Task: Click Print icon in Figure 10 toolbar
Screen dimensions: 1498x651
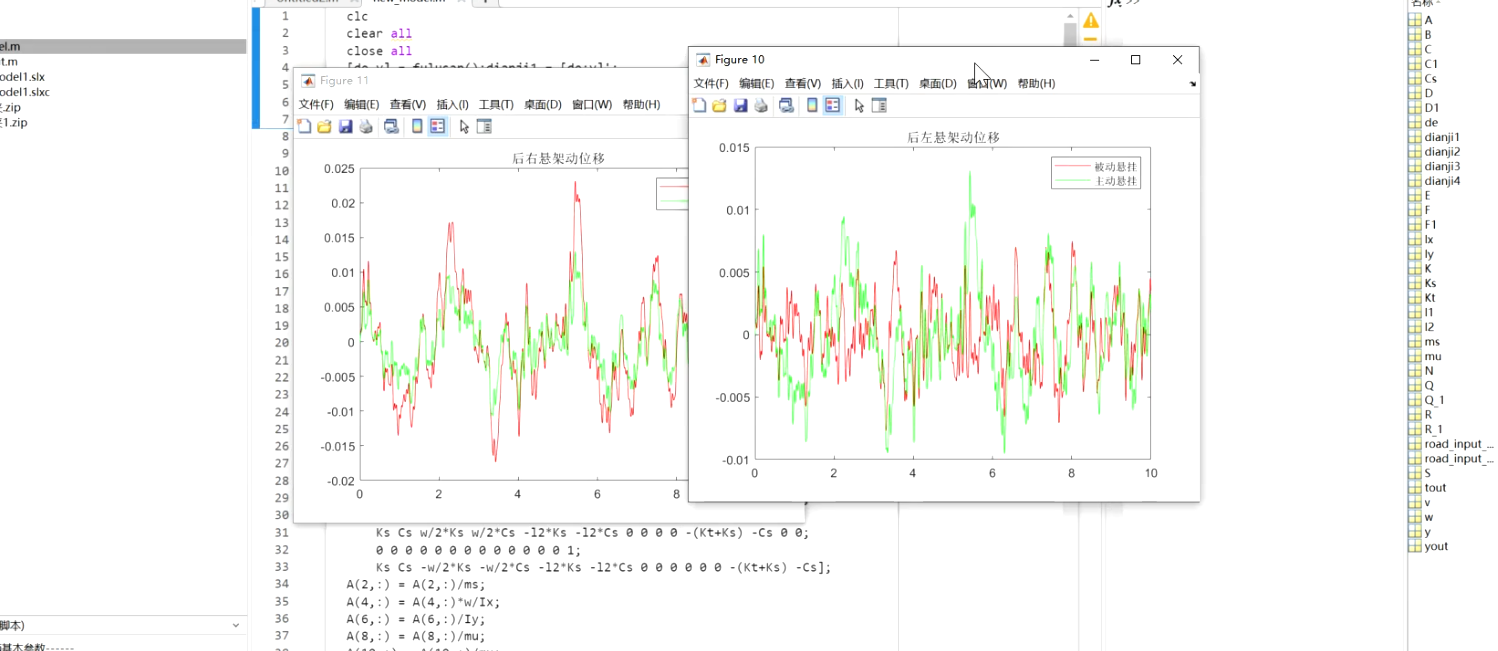Action: pos(761,105)
